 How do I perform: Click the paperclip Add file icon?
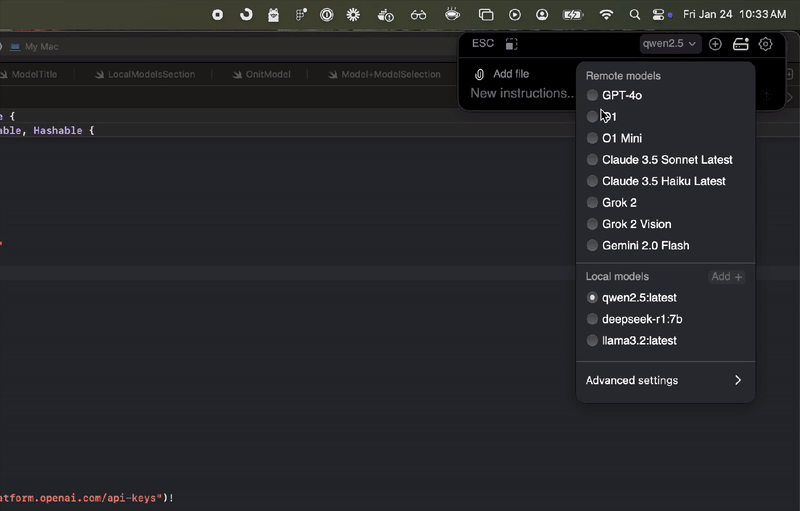coord(480,74)
